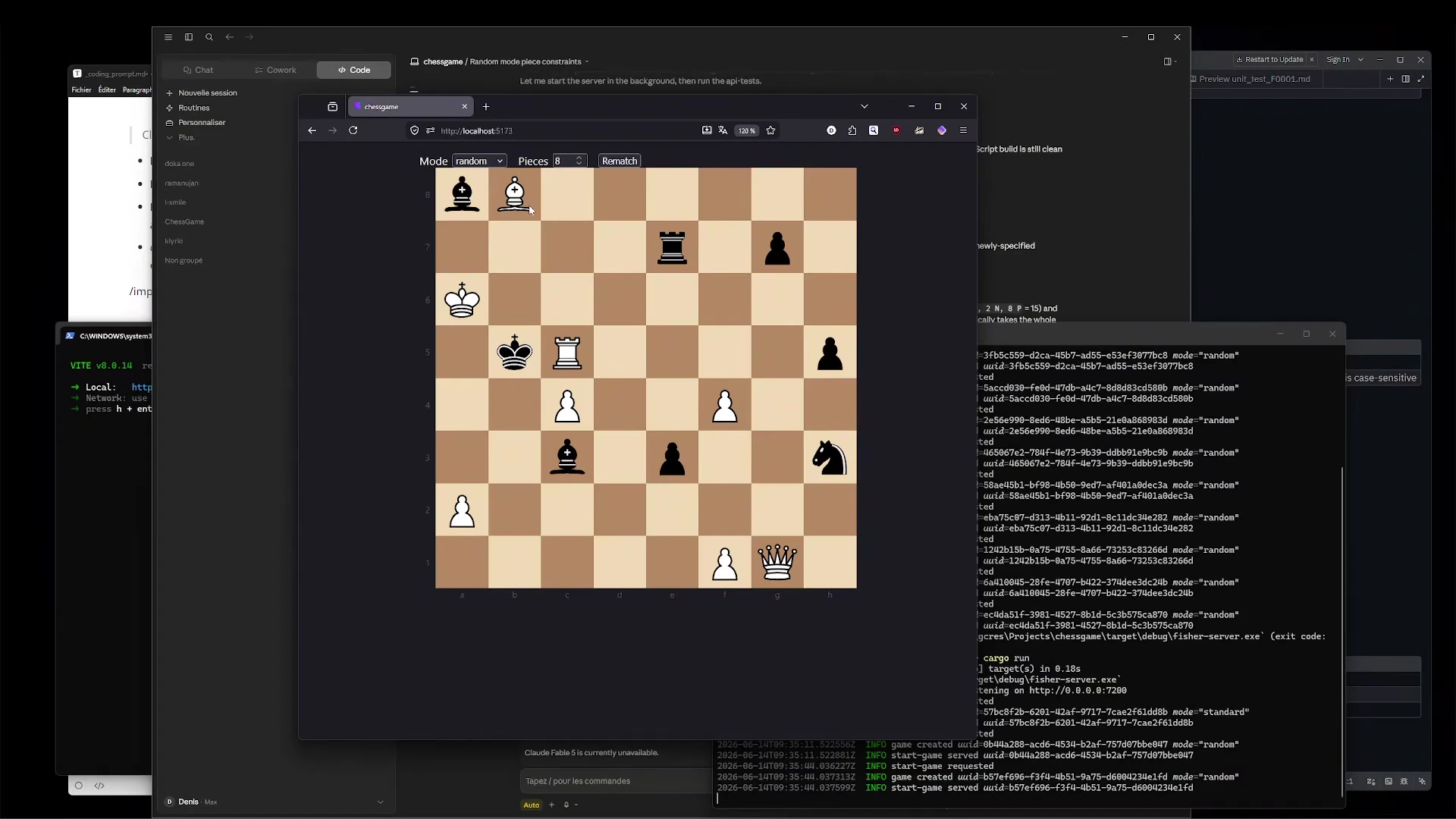Open the 'ramanujan' project
The image size is (1456, 819).
click(182, 184)
